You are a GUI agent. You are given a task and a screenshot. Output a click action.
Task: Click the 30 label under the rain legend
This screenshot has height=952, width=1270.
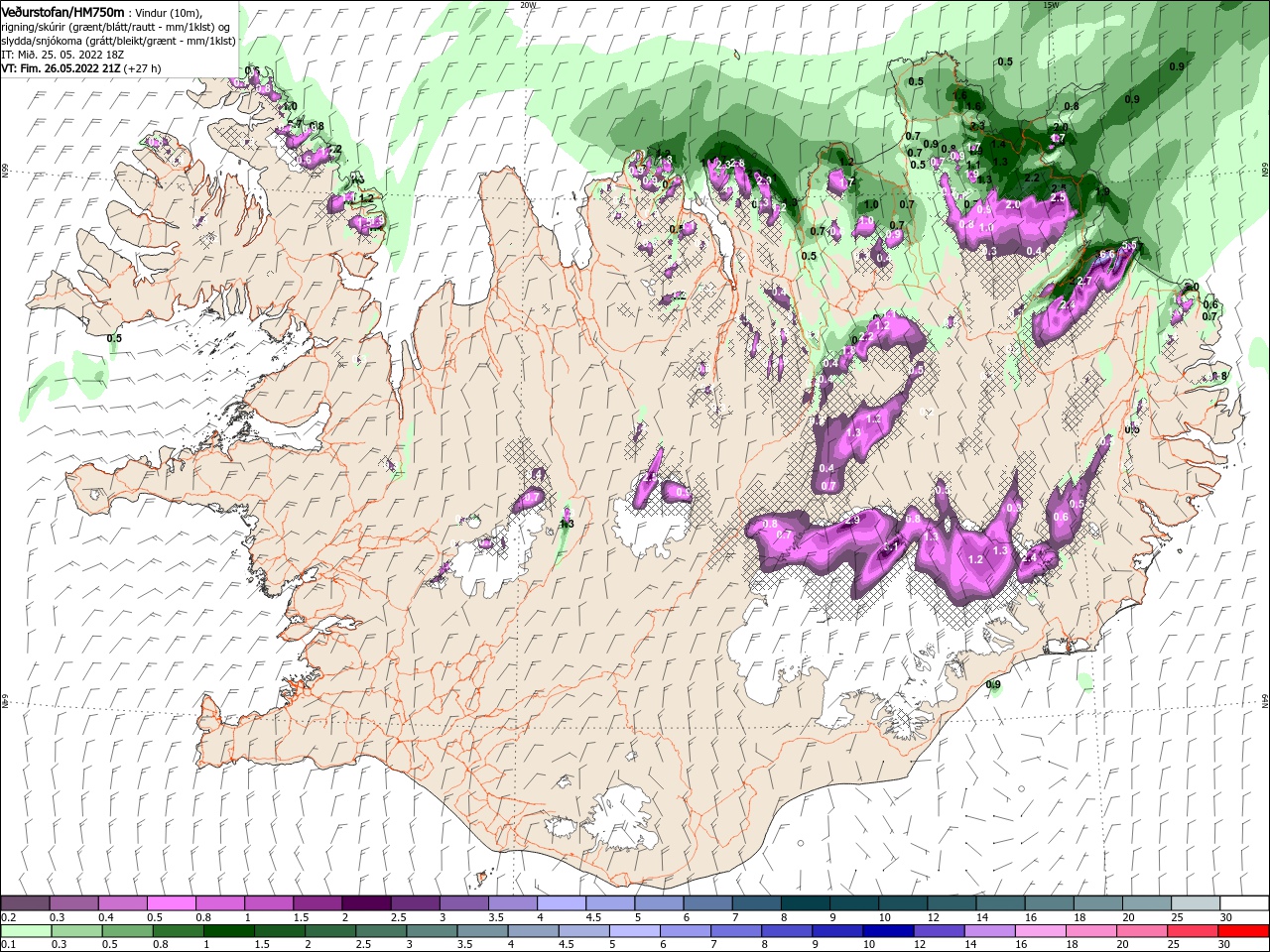1223,945
